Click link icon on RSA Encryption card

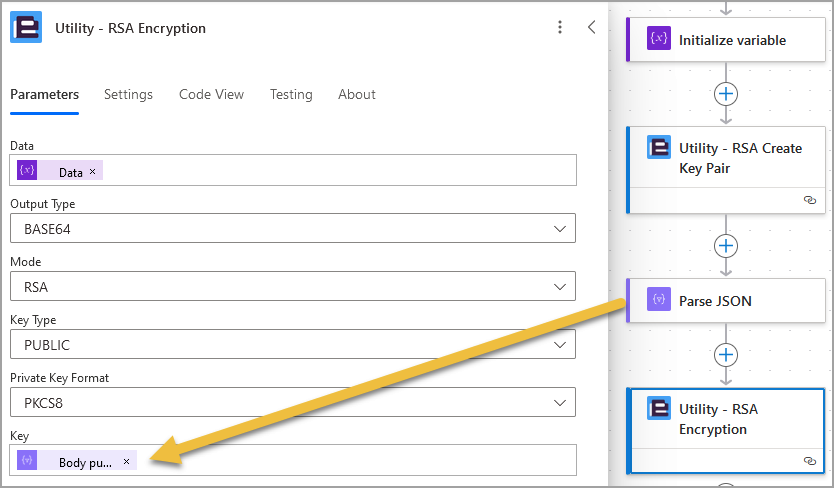810,461
